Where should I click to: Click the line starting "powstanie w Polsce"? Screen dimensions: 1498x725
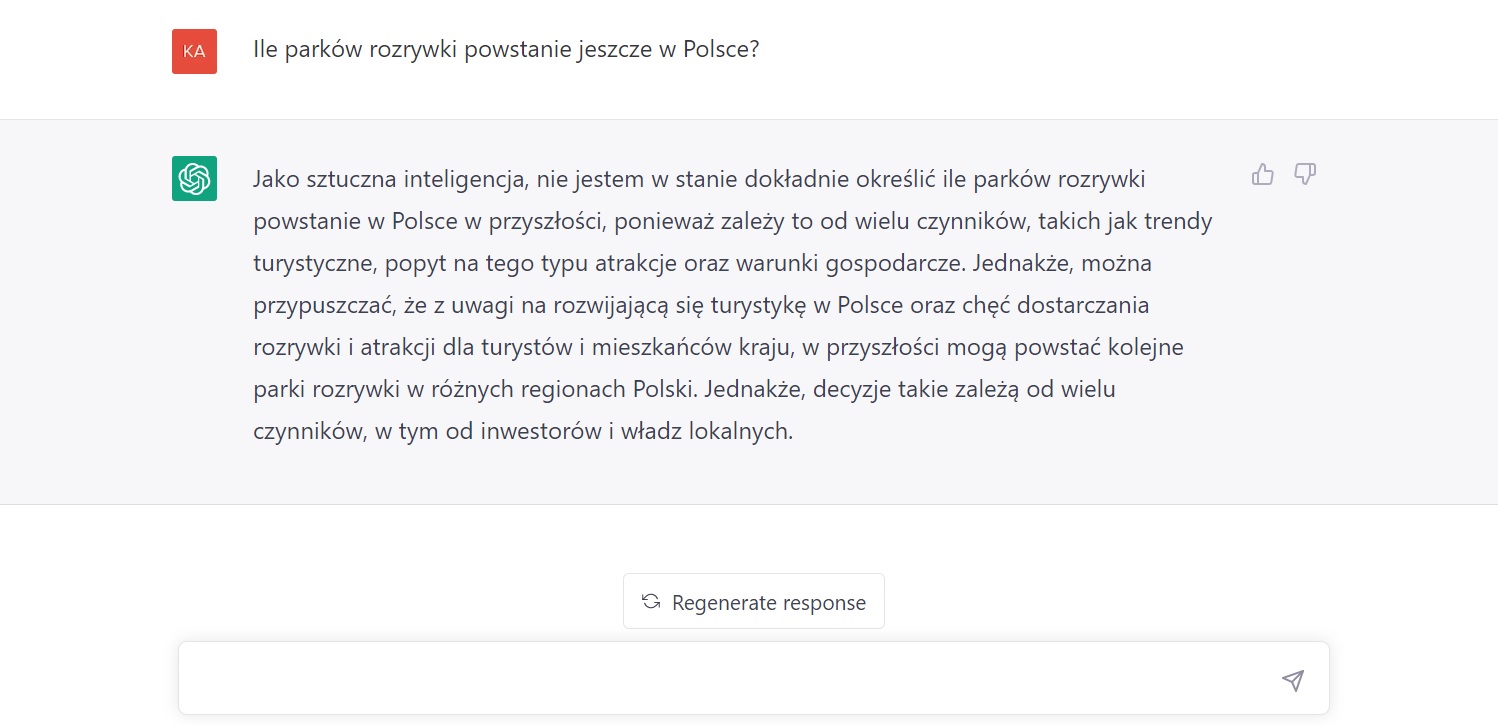coord(732,221)
